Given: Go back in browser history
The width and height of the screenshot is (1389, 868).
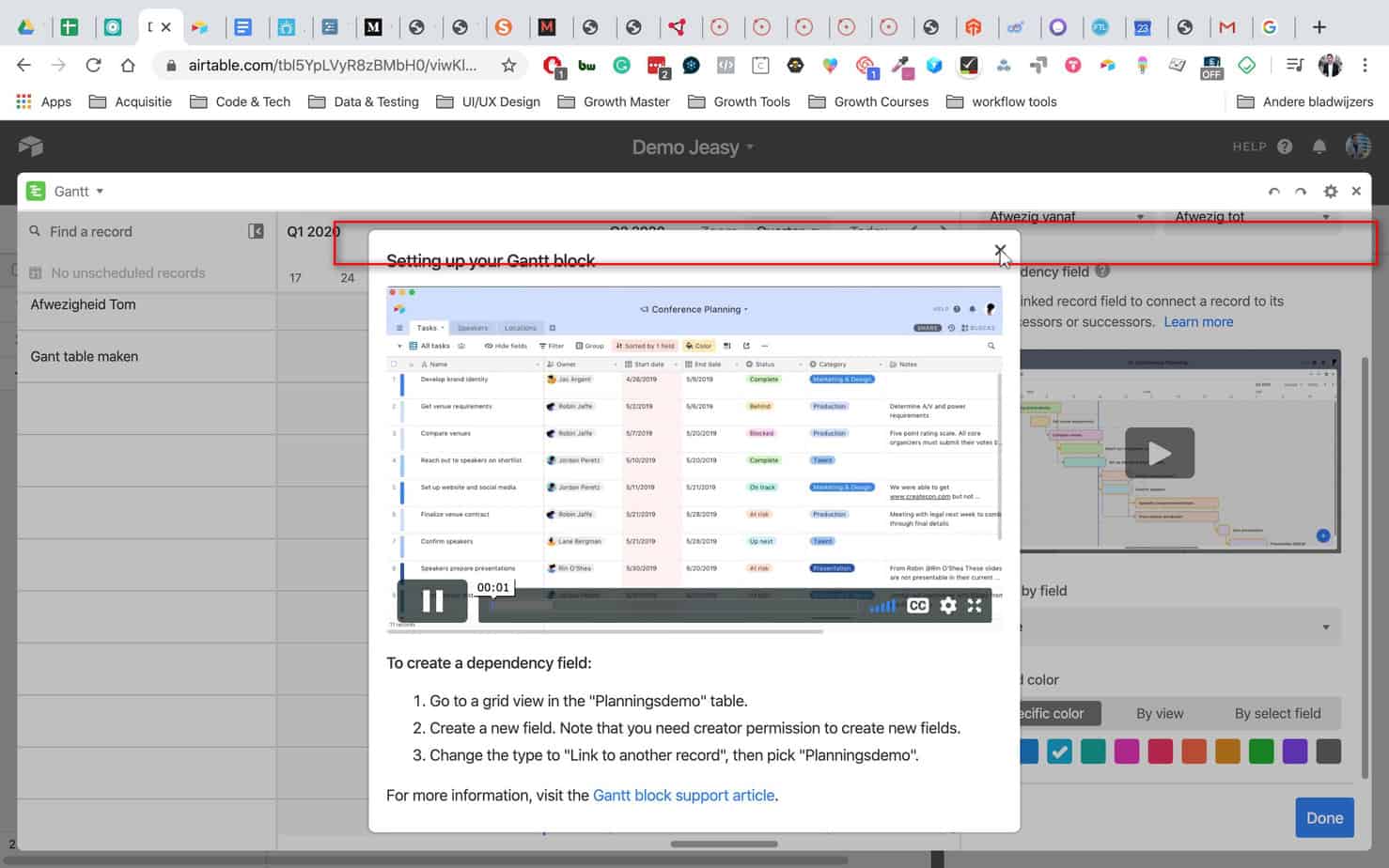Looking at the screenshot, I should tap(23, 65).
